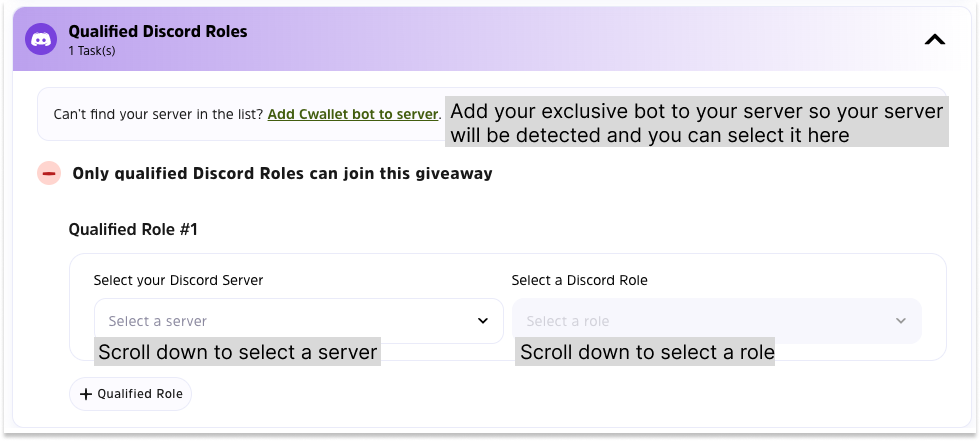Click the Can't find your server text
980x441 pixels.
pyautogui.click(x=158, y=114)
